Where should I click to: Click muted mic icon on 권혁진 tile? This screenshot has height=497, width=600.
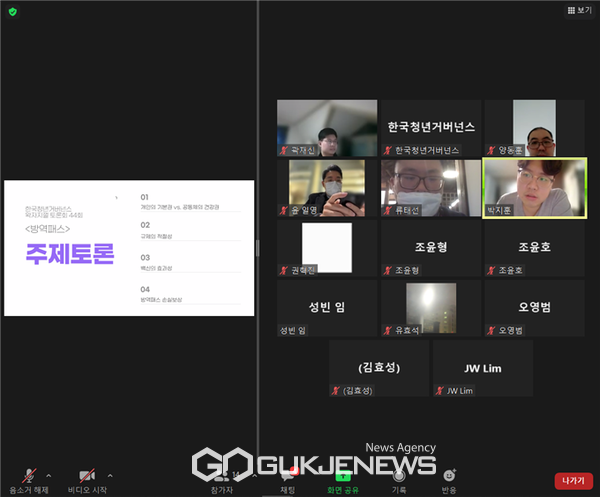coord(284,270)
